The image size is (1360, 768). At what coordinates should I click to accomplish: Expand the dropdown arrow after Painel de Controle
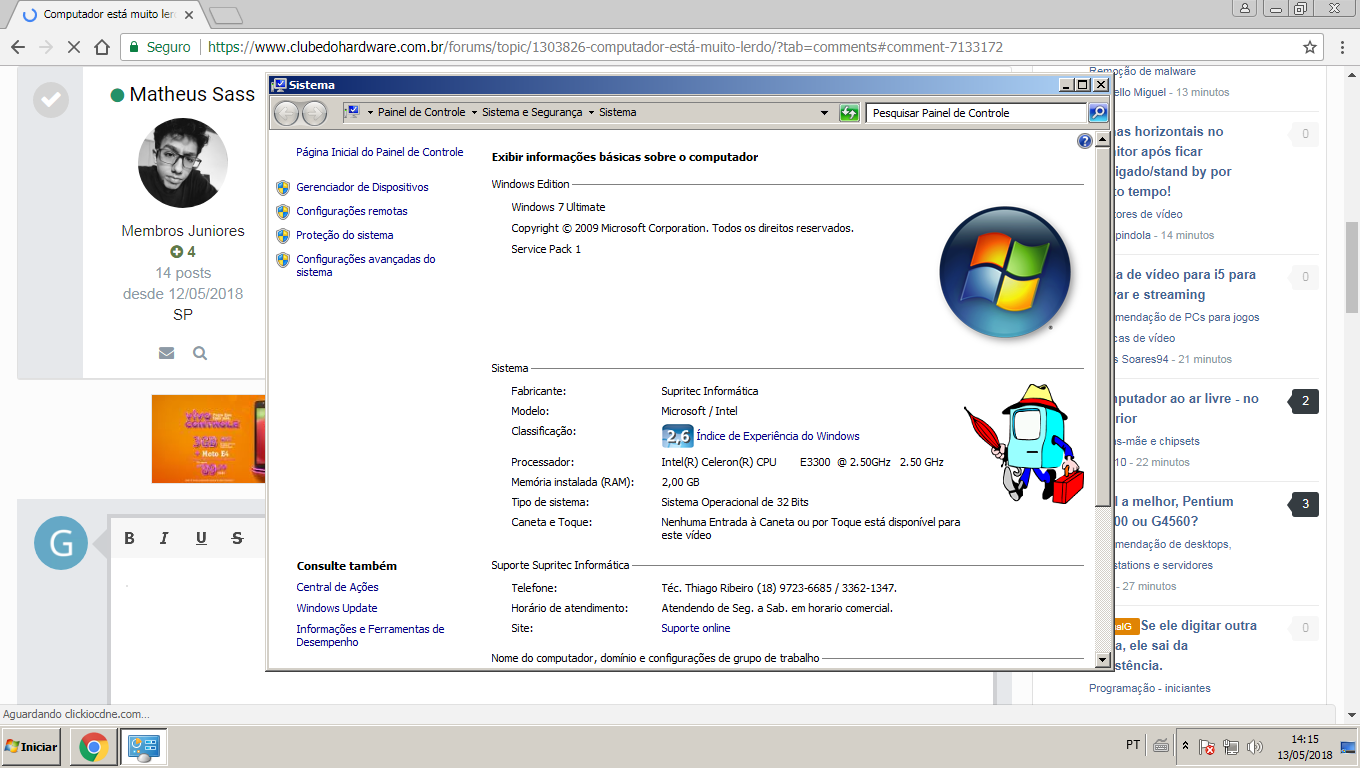(x=474, y=113)
